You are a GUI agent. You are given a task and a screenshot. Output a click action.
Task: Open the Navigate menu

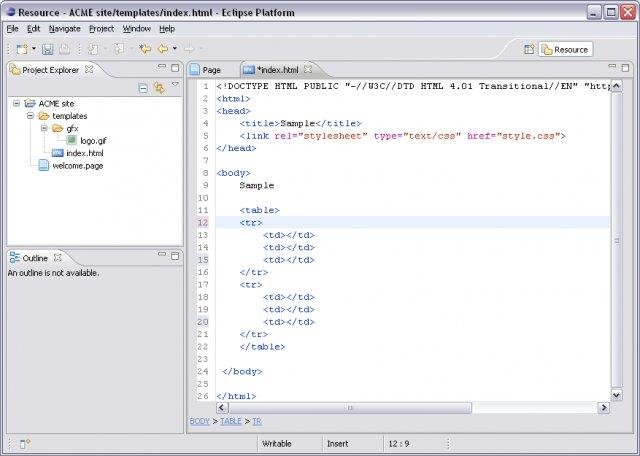point(64,29)
